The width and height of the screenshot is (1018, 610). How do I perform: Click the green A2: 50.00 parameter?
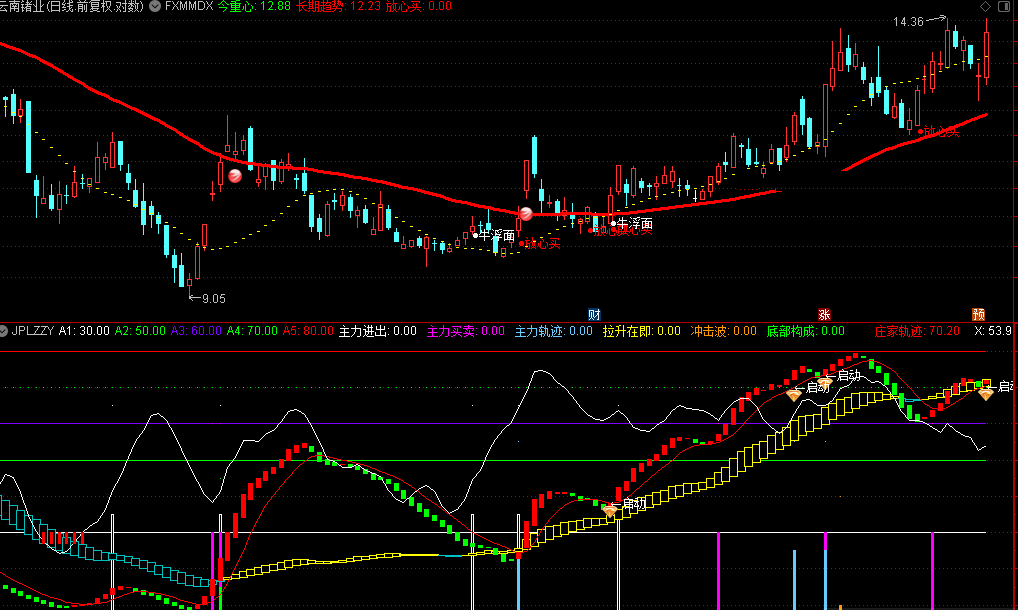tap(140, 331)
